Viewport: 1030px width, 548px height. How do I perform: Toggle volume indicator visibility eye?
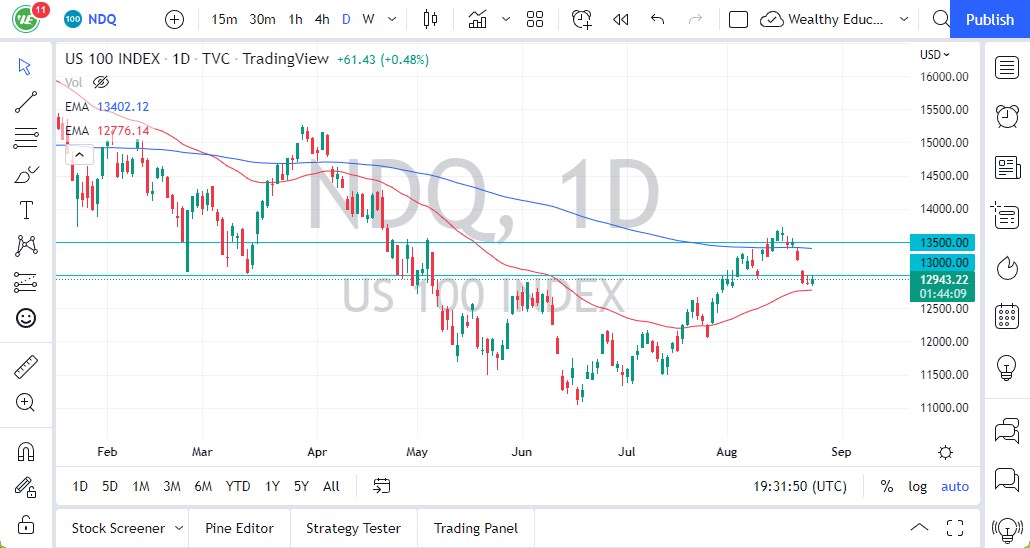(101, 82)
